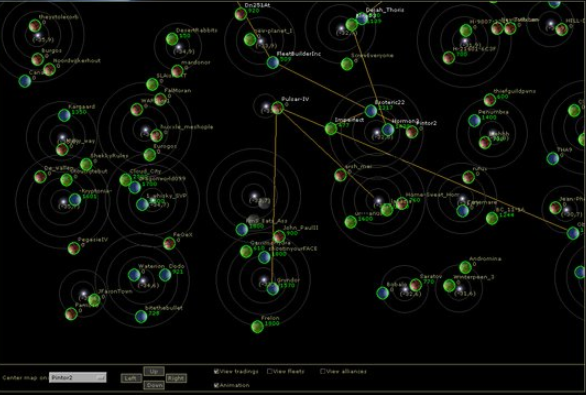Click the bitethebullet planet
The height and width of the screenshot is (395, 586).
tap(141, 317)
